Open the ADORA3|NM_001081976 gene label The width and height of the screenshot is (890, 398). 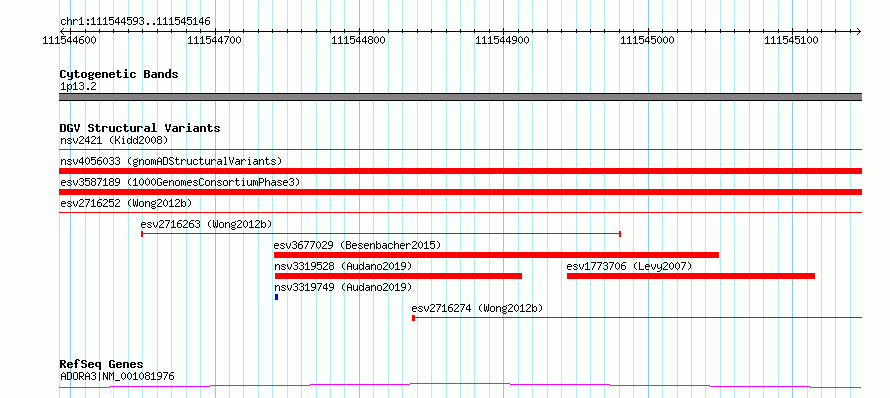117,376
